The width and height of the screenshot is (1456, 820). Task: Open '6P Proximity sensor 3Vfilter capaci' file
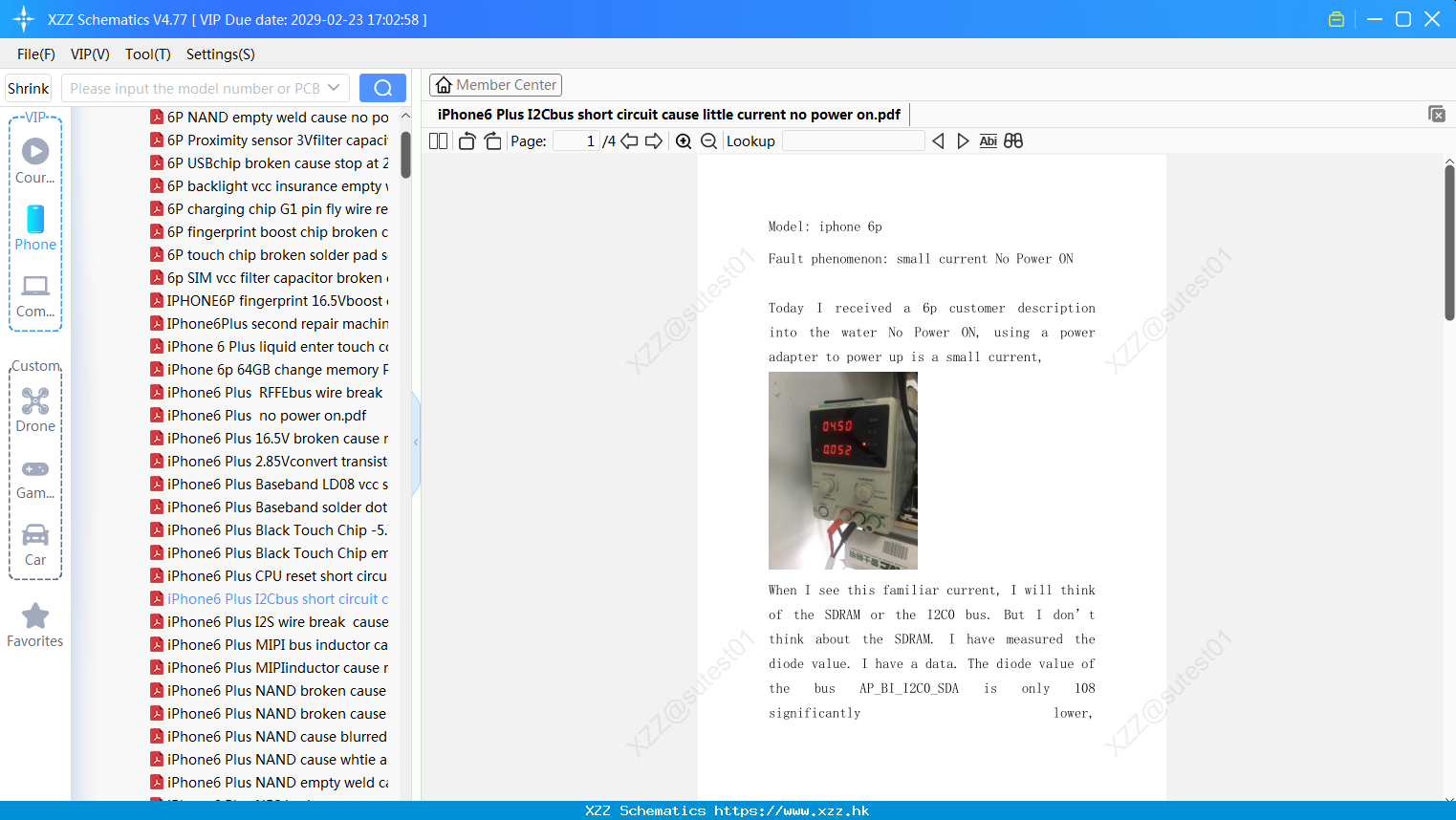point(270,140)
